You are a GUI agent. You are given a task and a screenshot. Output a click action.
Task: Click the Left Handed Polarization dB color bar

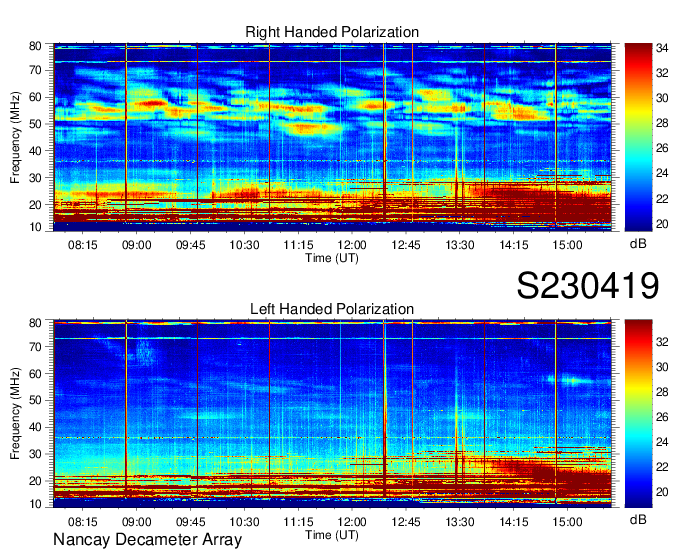click(638, 414)
